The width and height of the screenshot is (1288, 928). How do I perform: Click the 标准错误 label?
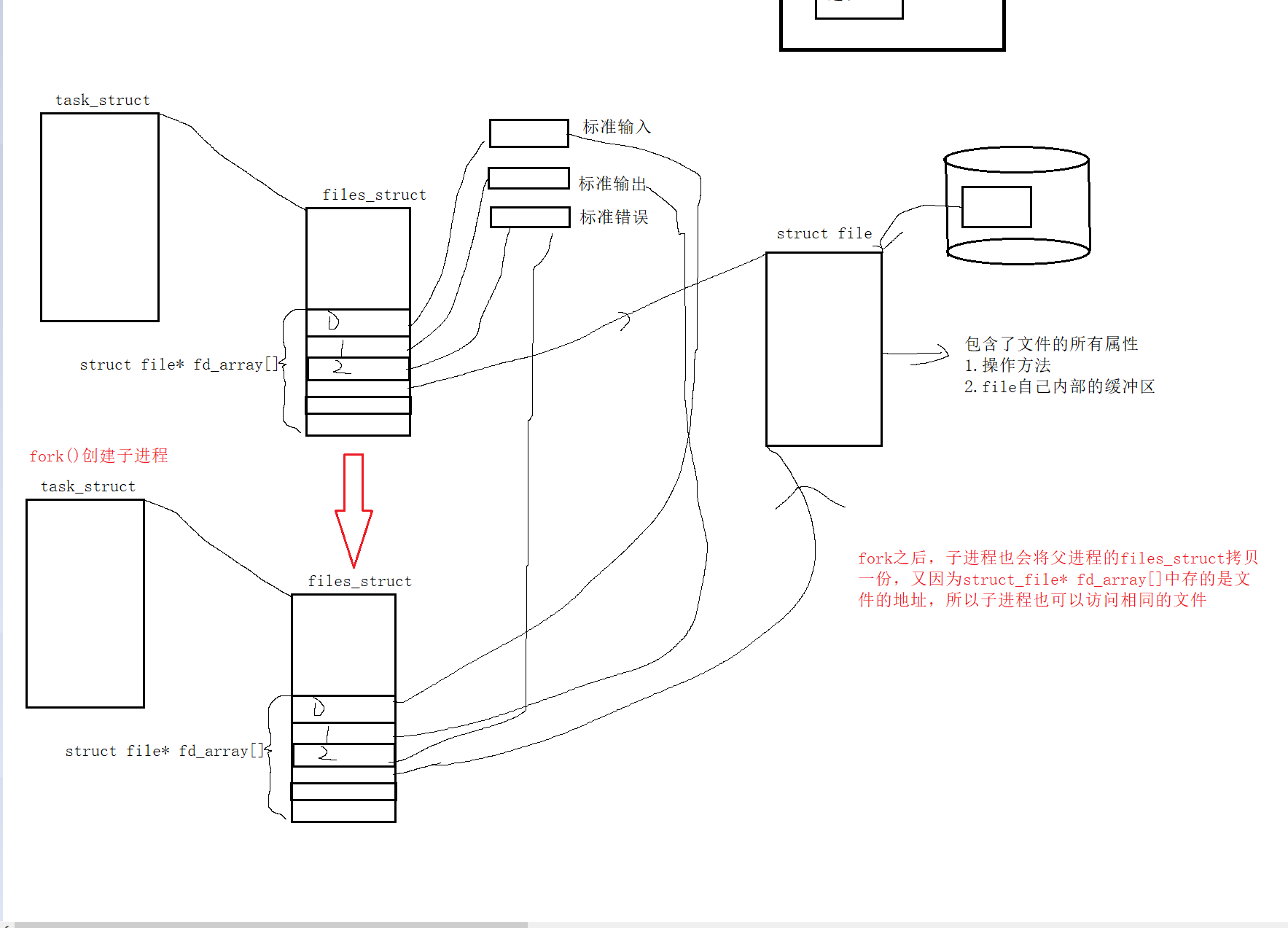[x=614, y=217]
